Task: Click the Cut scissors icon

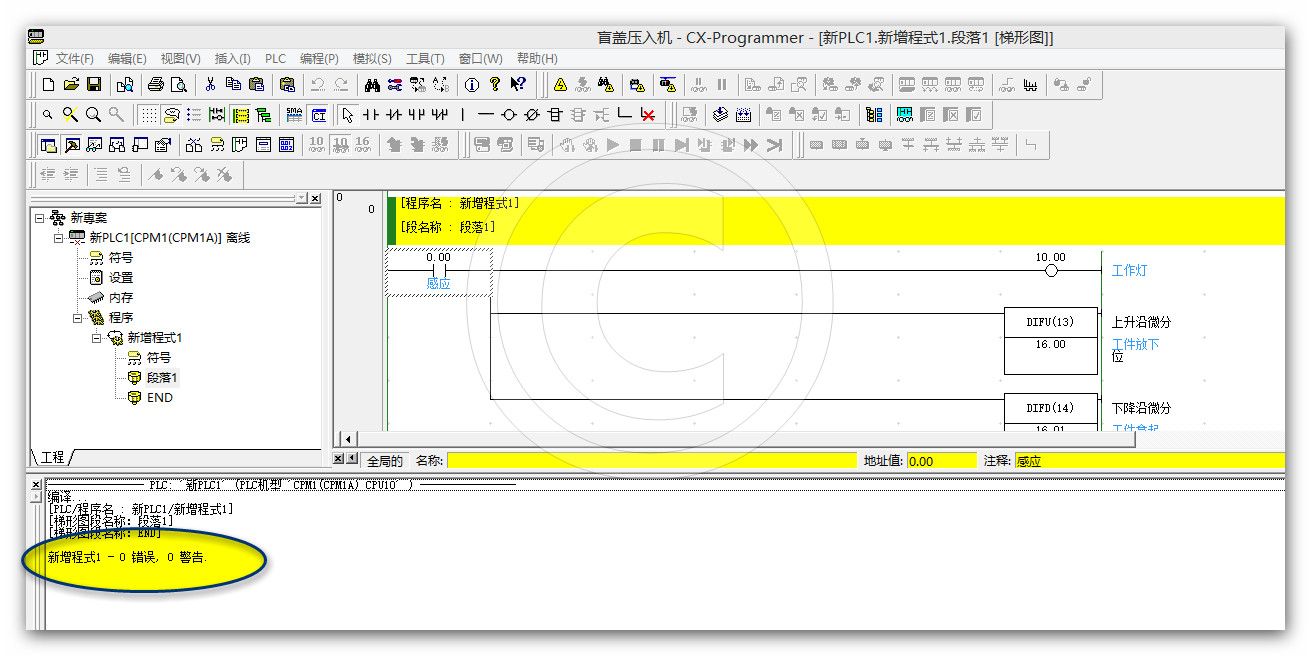Action: [210, 85]
